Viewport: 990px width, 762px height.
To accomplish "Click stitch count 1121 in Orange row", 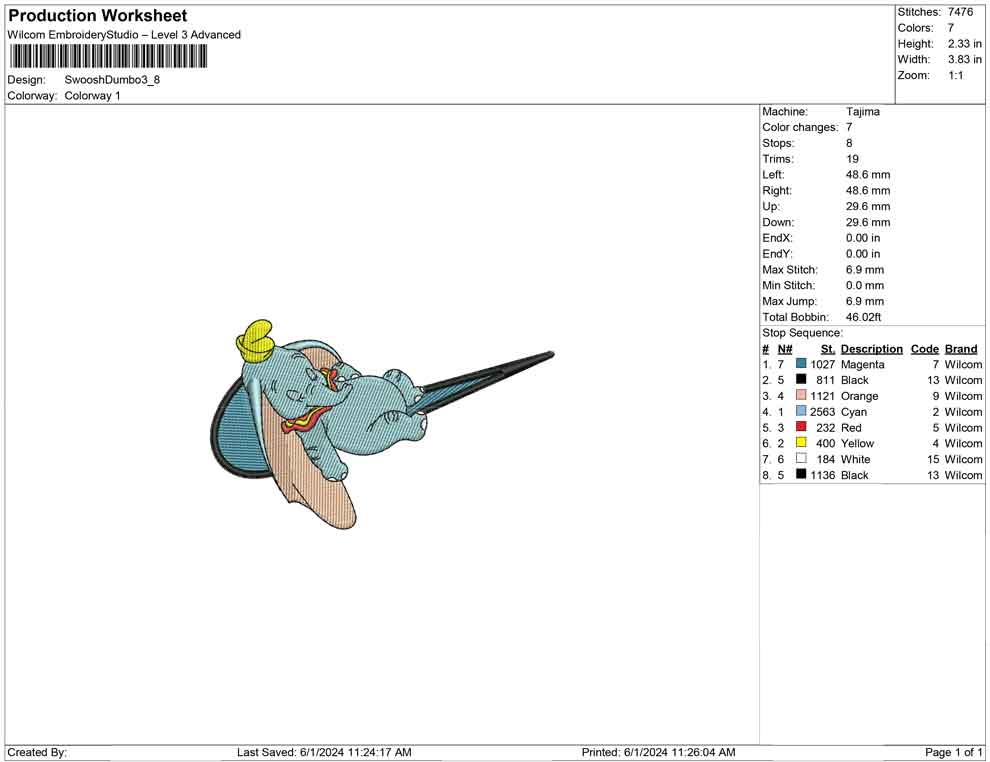I will [x=823, y=396].
